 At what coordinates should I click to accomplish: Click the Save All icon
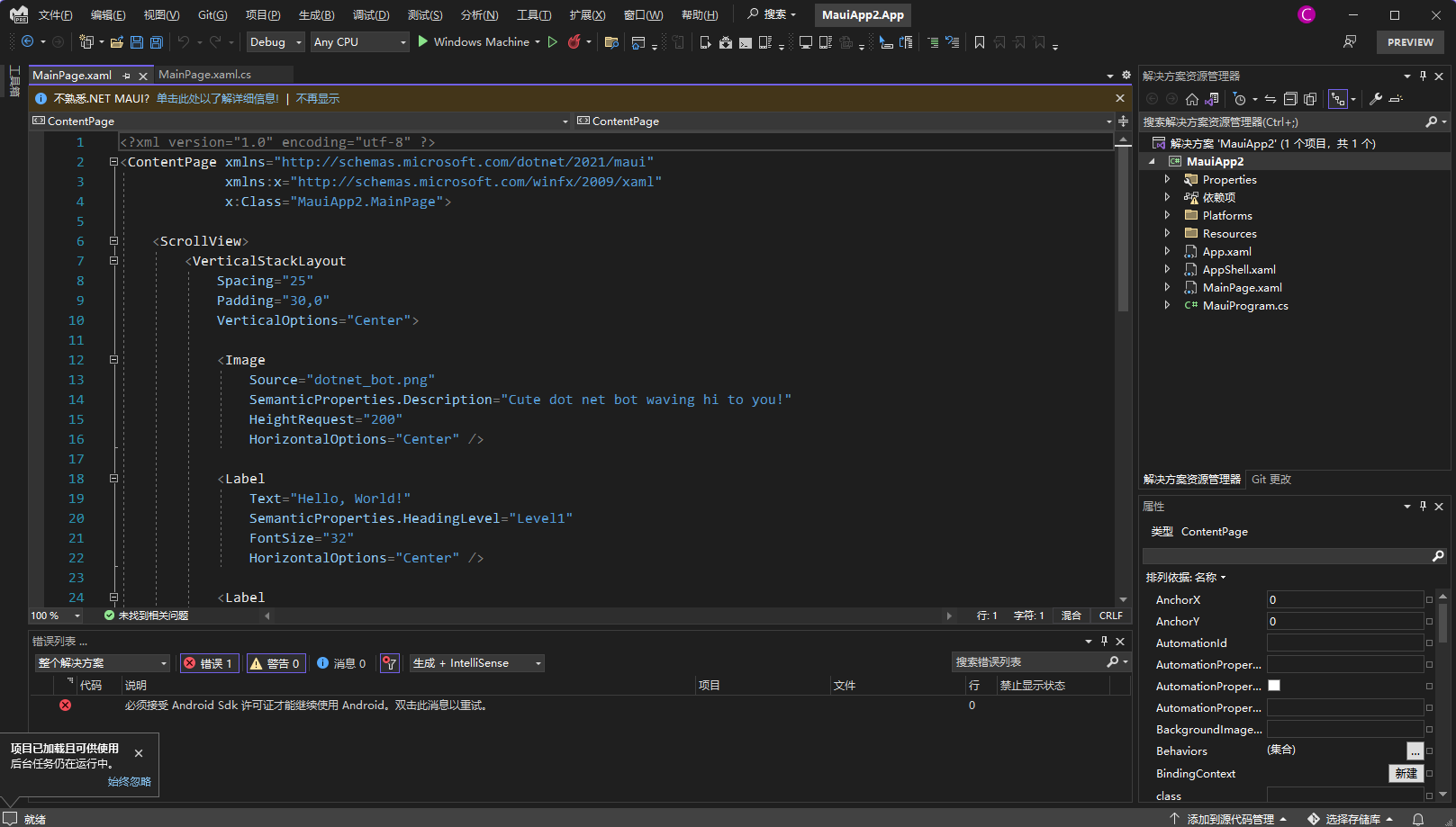[x=157, y=42]
